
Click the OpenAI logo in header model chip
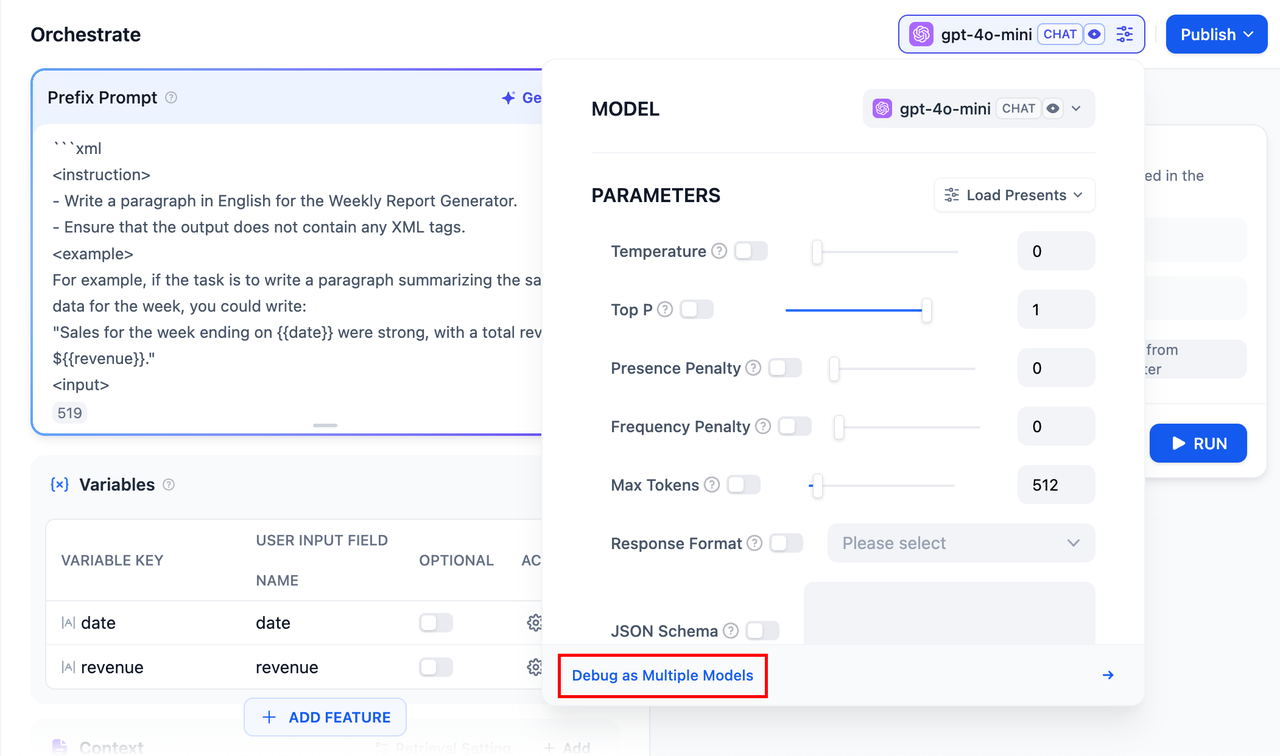(921, 34)
